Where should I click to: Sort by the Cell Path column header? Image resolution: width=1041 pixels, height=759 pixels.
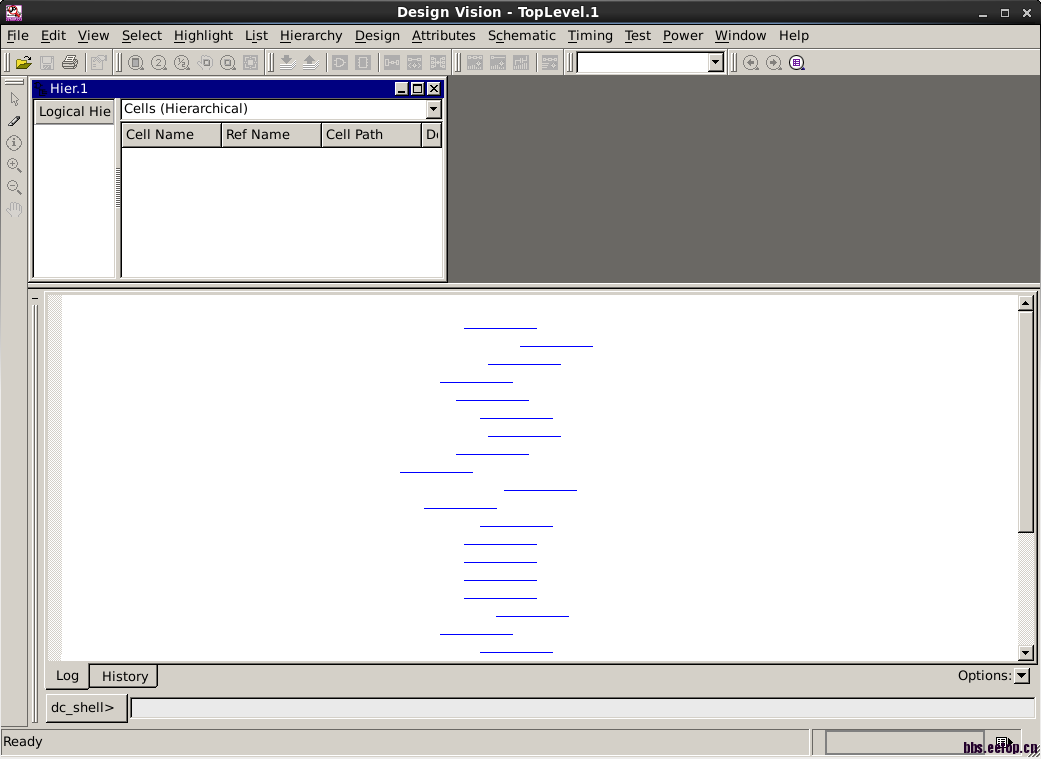point(371,135)
